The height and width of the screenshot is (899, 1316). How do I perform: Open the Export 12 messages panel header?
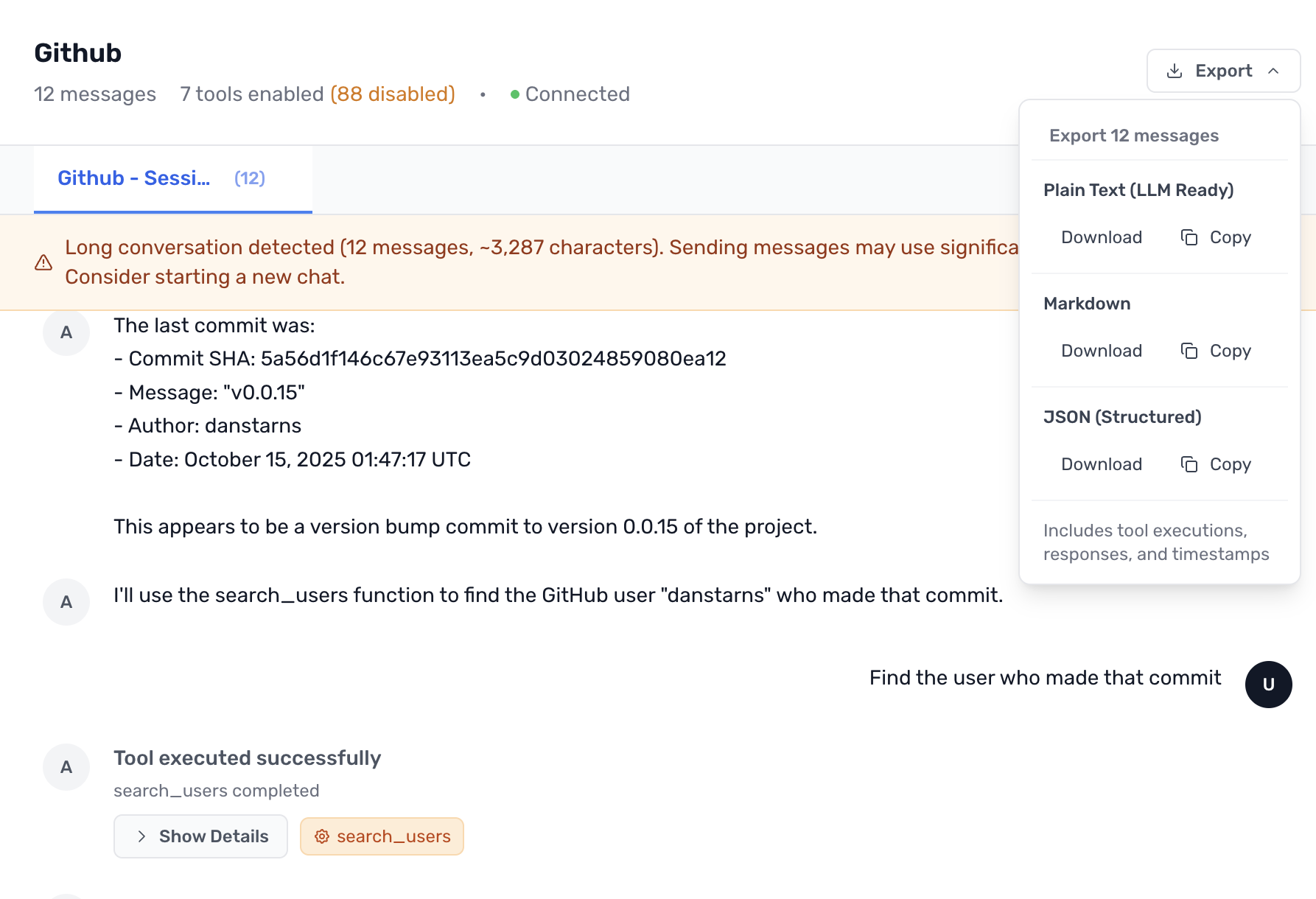tap(1133, 135)
